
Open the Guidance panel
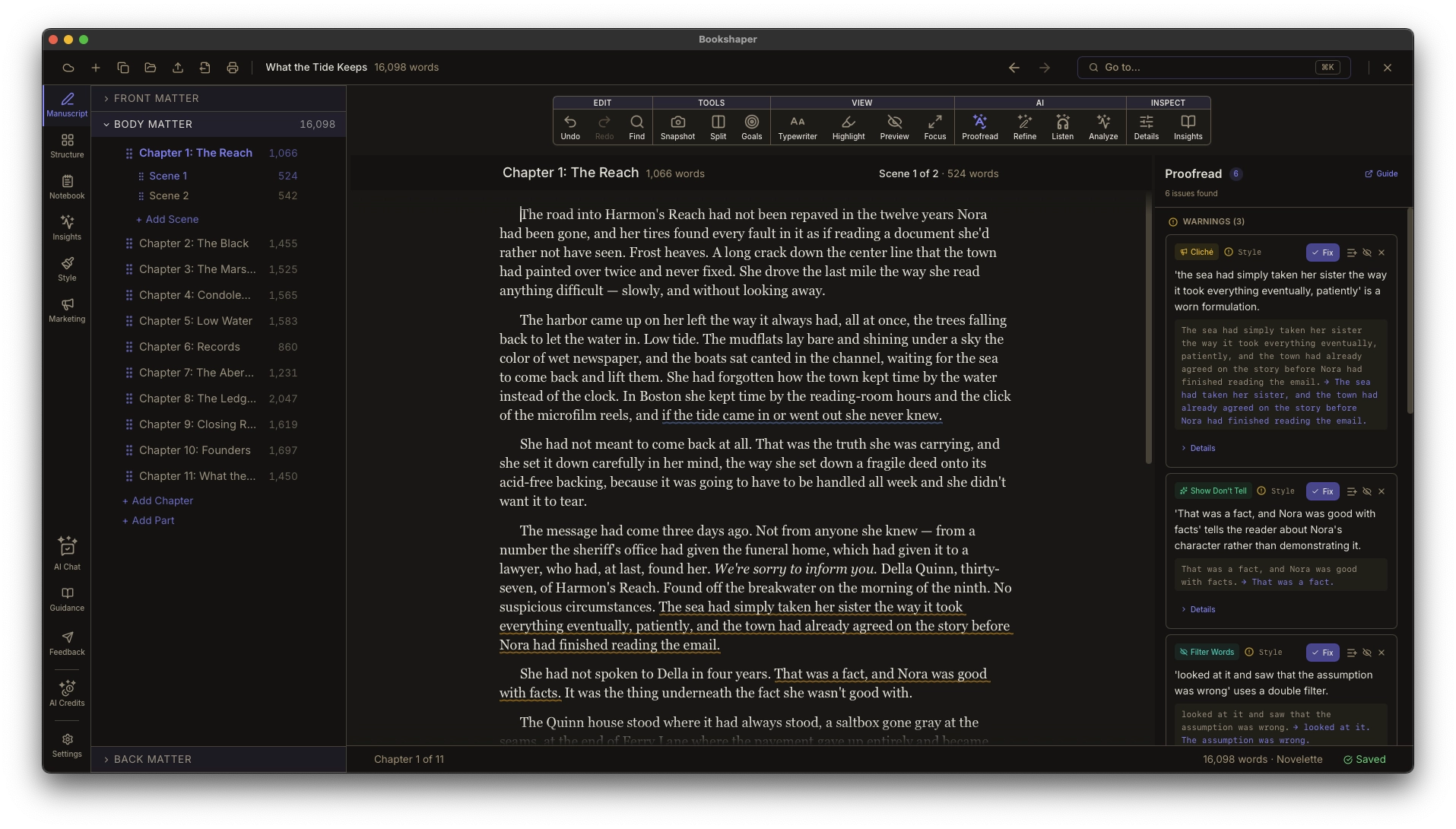(x=67, y=599)
